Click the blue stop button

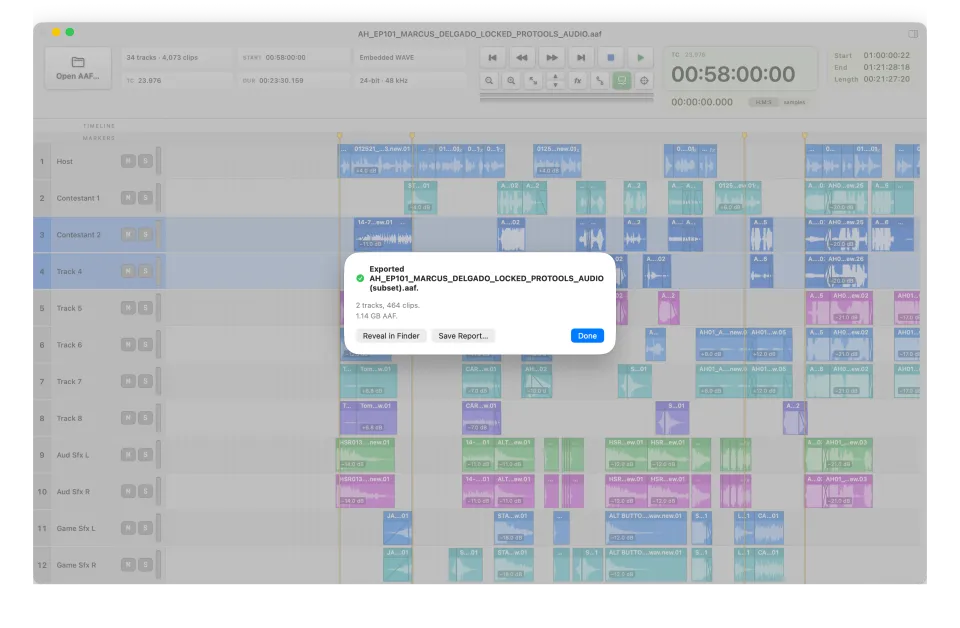610,58
